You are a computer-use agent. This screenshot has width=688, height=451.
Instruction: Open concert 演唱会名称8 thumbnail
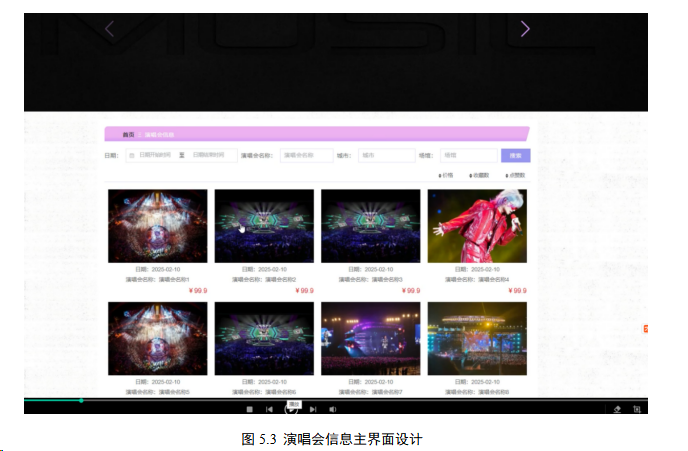coord(477,338)
